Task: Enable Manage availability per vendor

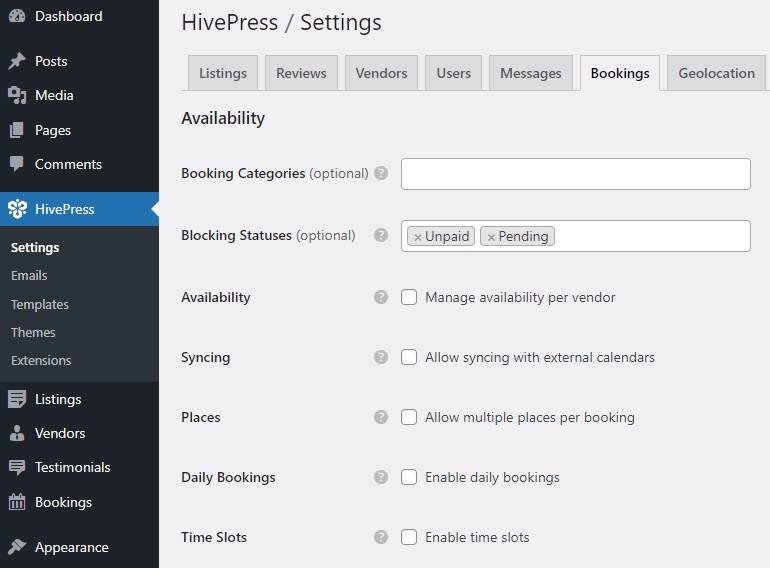Action: (x=409, y=297)
